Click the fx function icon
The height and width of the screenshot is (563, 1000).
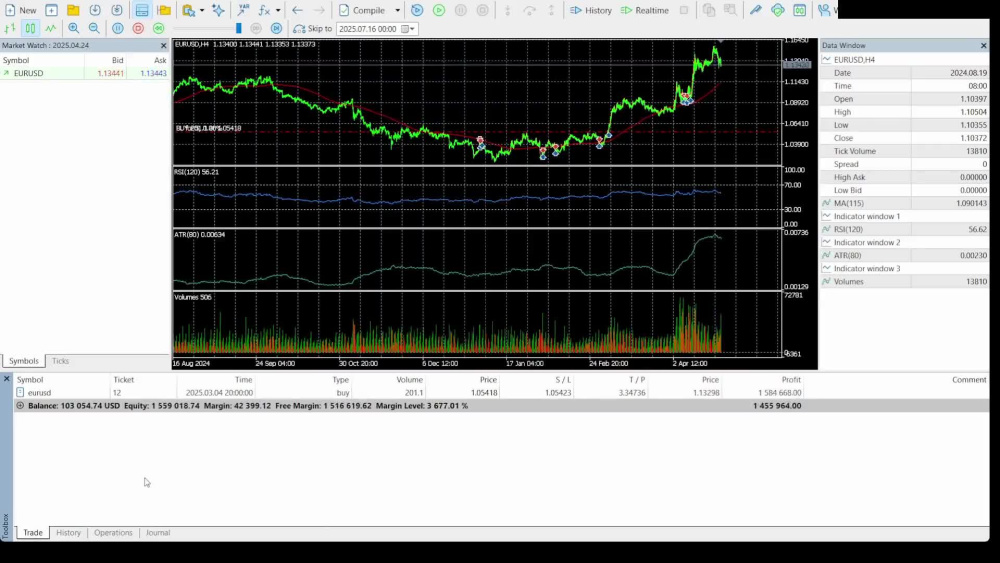click(x=264, y=10)
